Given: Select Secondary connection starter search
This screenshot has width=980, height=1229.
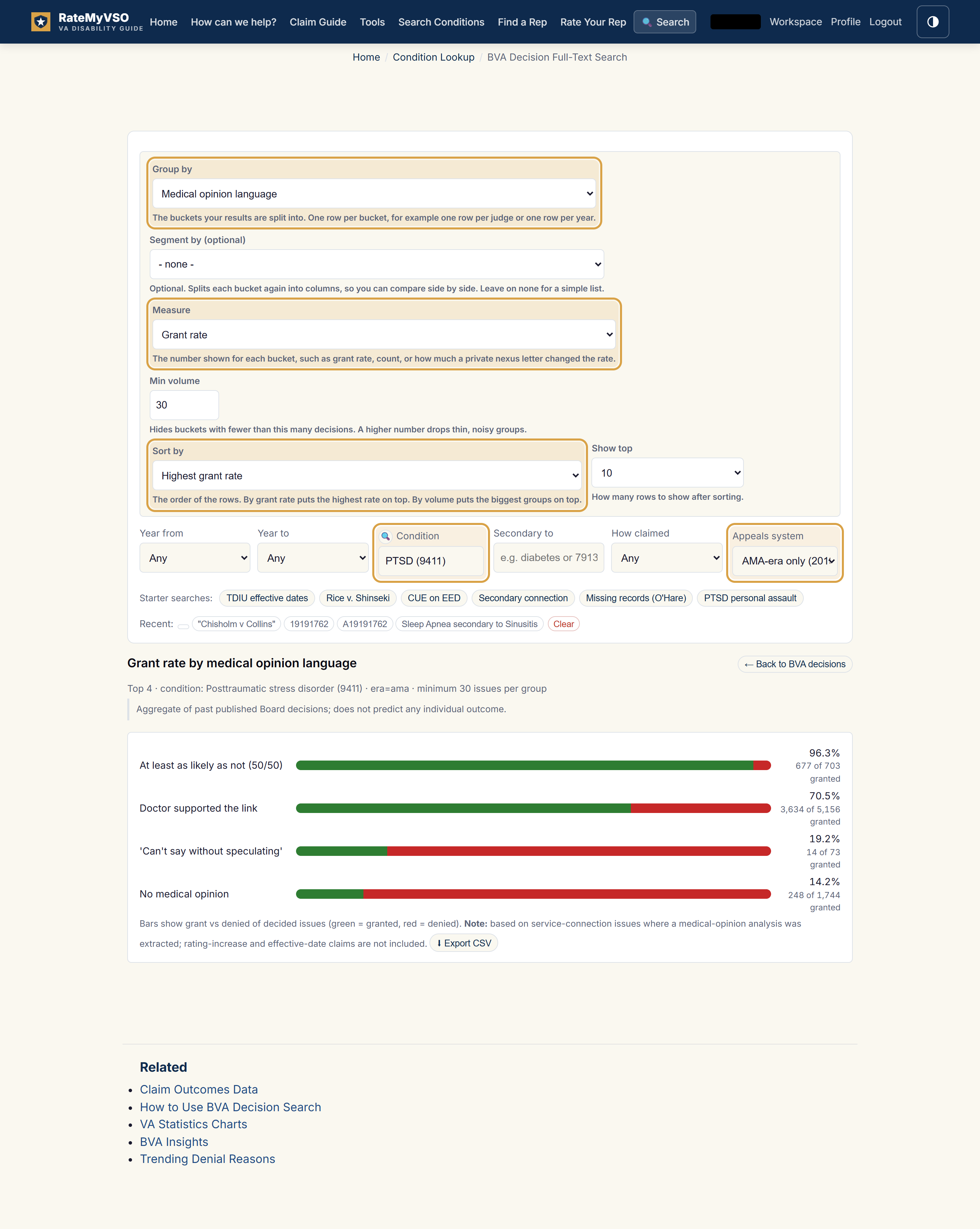Looking at the screenshot, I should pyautogui.click(x=523, y=598).
